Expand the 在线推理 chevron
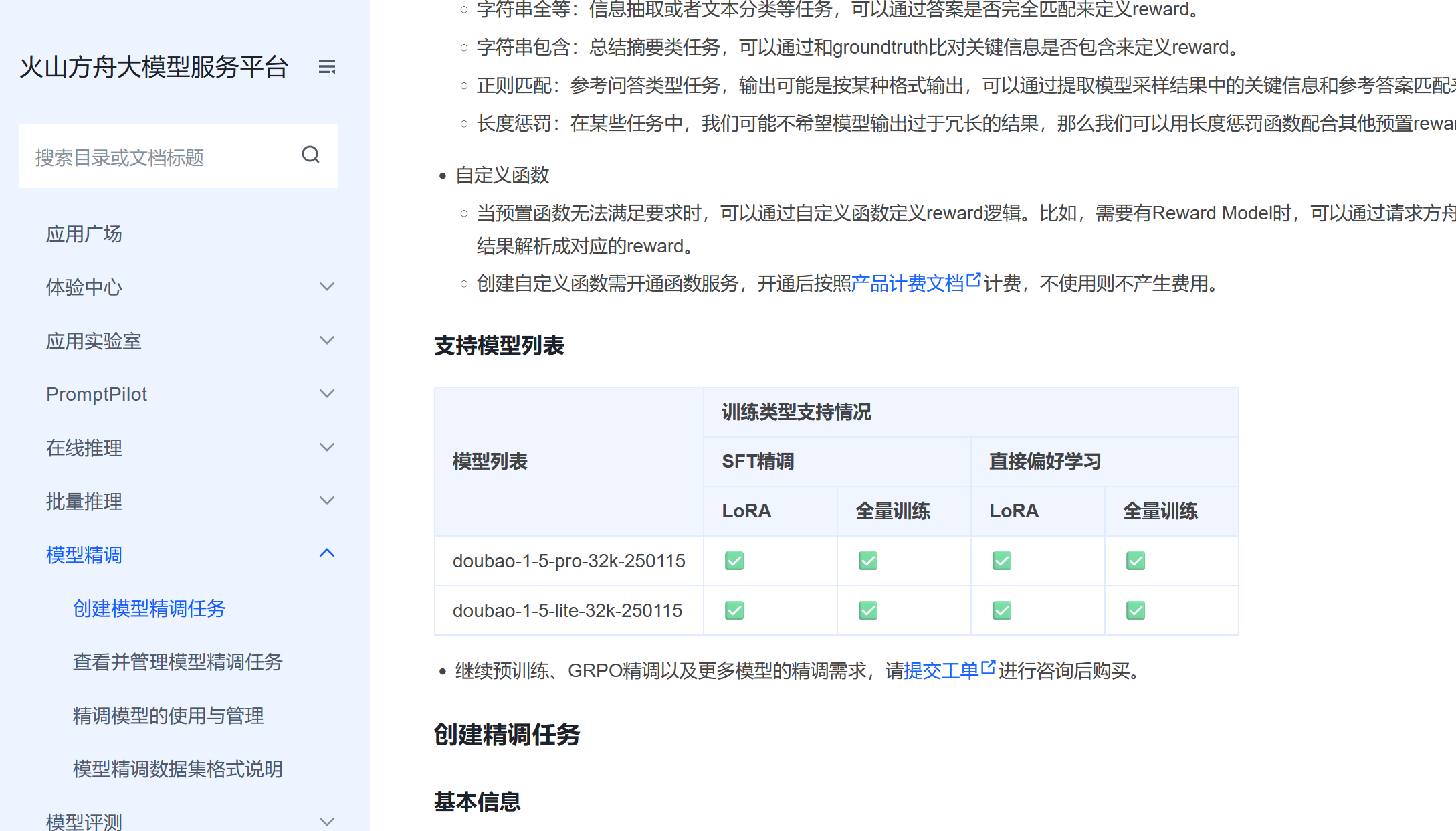Image resolution: width=1456 pixels, height=831 pixels. click(x=326, y=448)
